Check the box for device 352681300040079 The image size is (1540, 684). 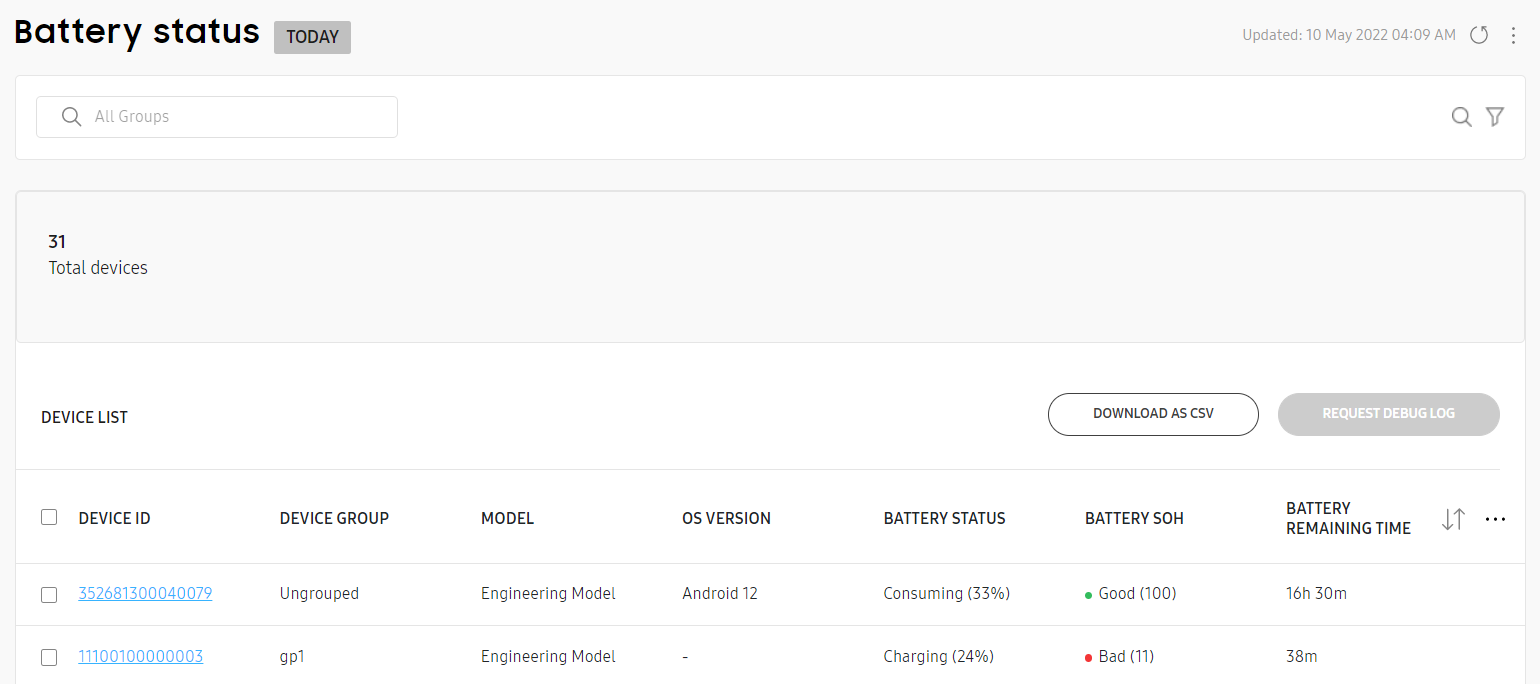click(49, 595)
